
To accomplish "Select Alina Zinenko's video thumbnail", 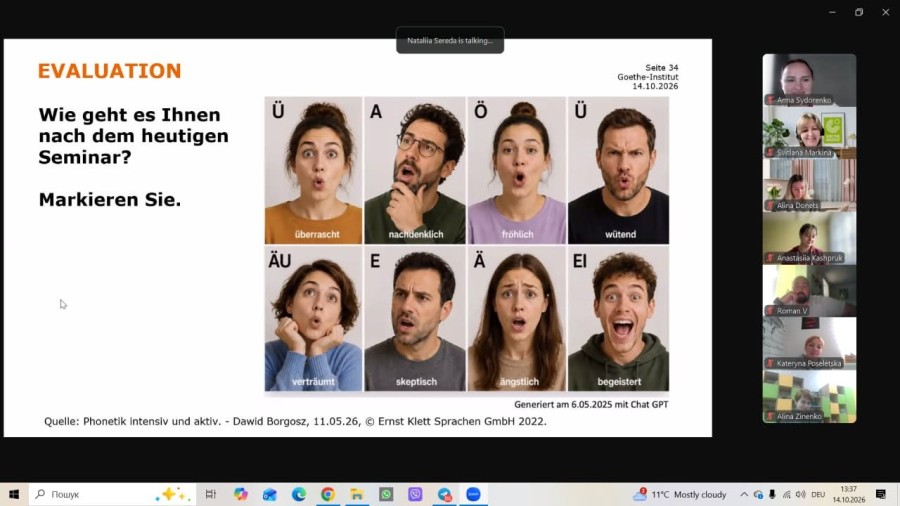I will [809, 396].
